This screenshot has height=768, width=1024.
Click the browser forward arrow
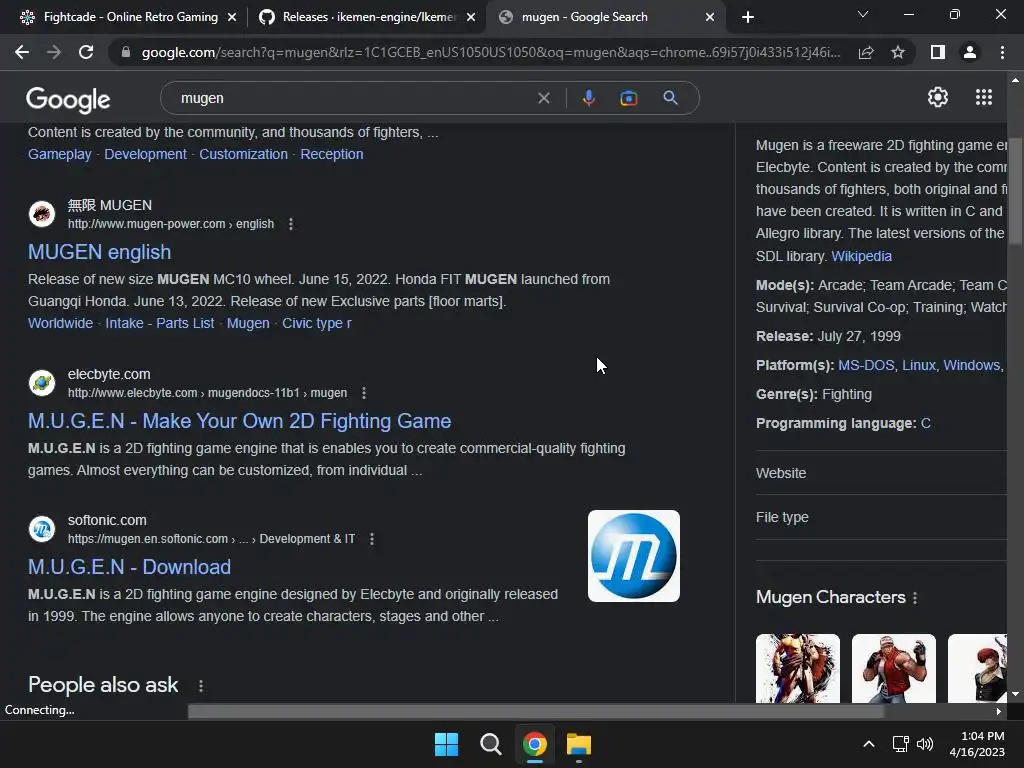click(54, 52)
